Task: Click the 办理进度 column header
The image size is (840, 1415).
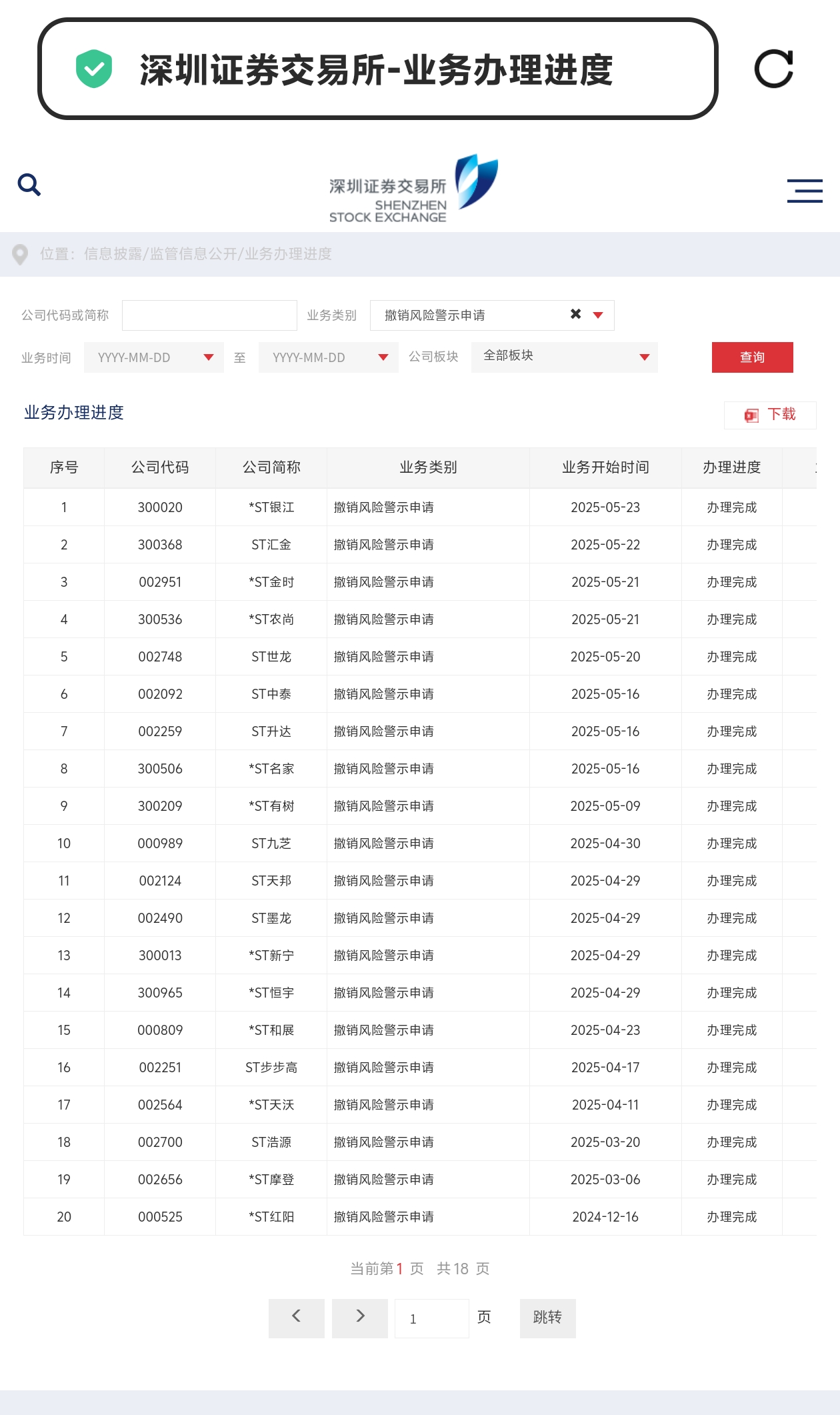Action: tap(732, 467)
